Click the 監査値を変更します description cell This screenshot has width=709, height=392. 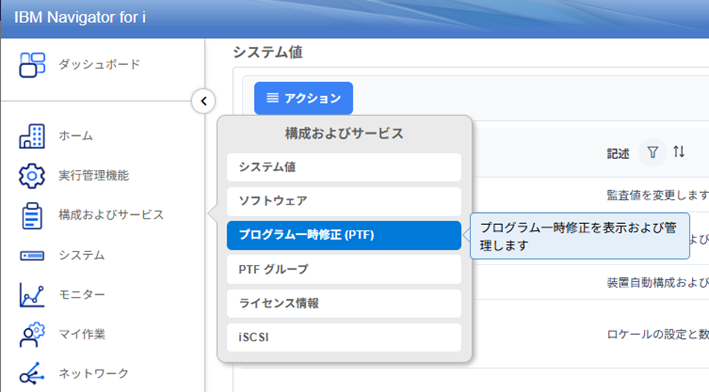click(x=657, y=195)
